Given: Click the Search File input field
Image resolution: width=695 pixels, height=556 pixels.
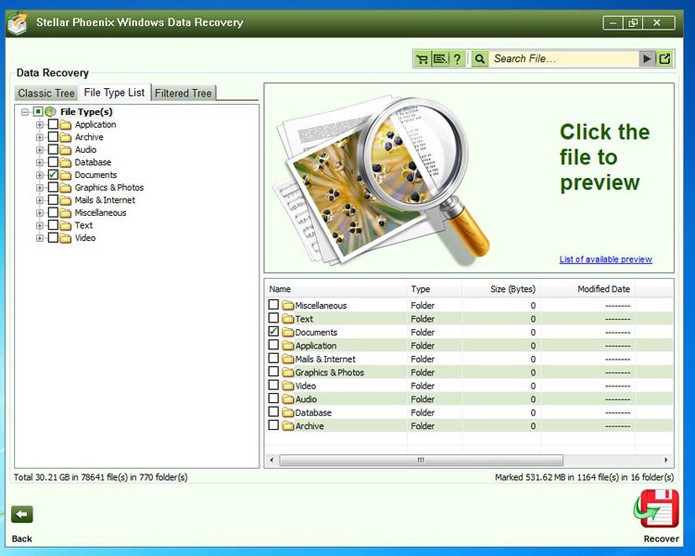Looking at the screenshot, I should 563,59.
